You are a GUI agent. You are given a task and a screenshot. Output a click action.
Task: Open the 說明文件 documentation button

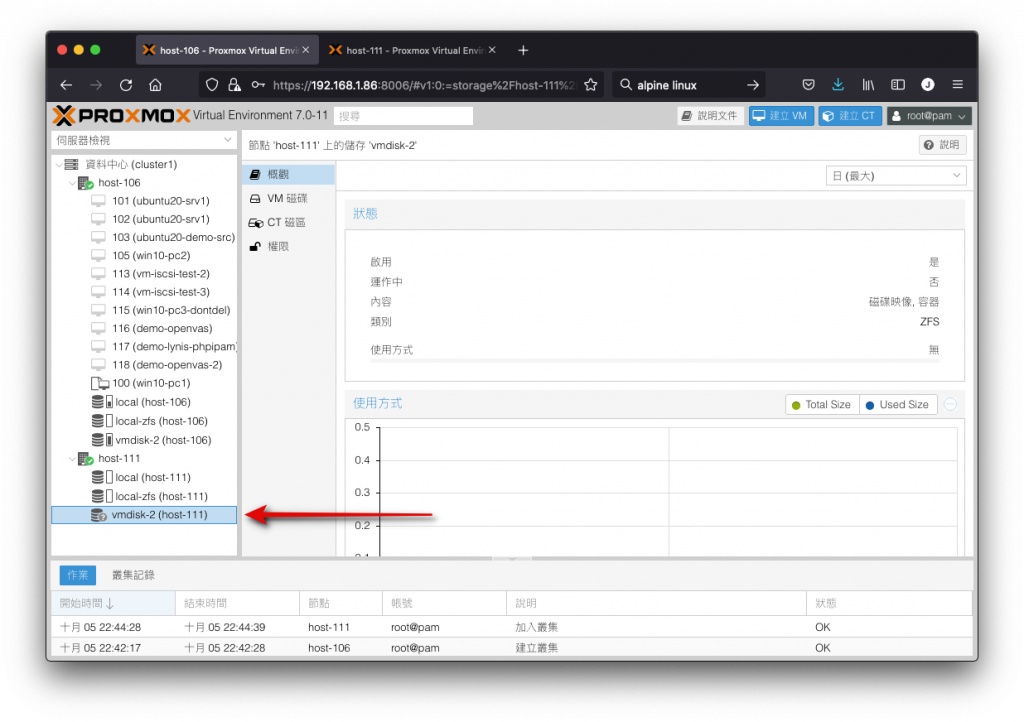click(709, 116)
